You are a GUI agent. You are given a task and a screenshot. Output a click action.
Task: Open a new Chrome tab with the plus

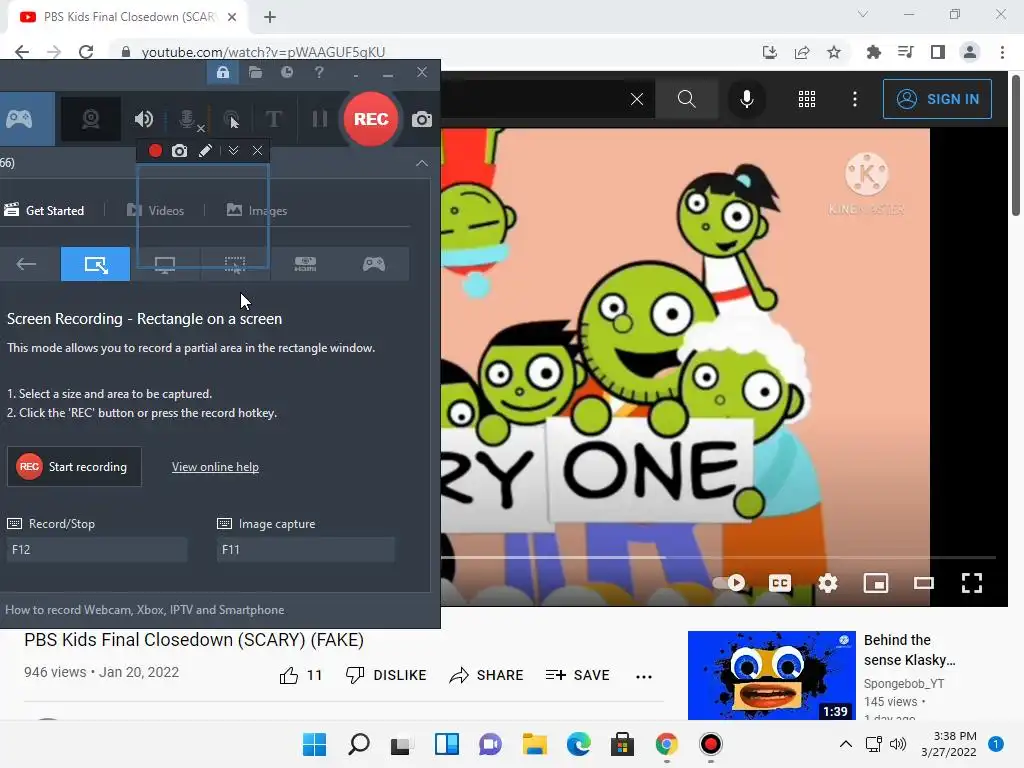click(270, 17)
